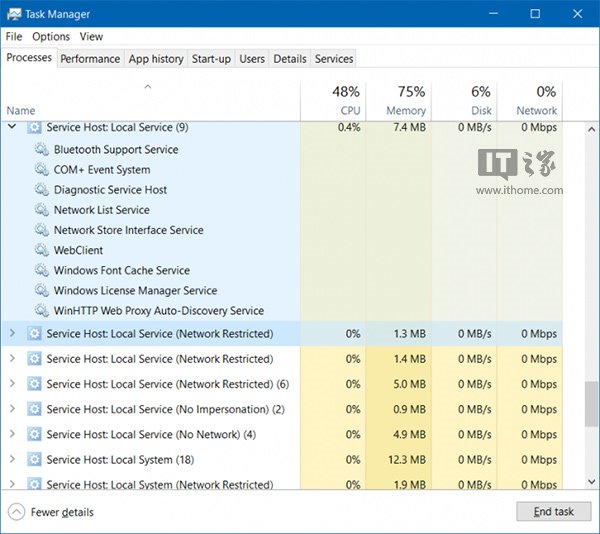
Task: Select WinHTTP Web Proxy Auto-Discovery Service entry
Action: click(159, 311)
